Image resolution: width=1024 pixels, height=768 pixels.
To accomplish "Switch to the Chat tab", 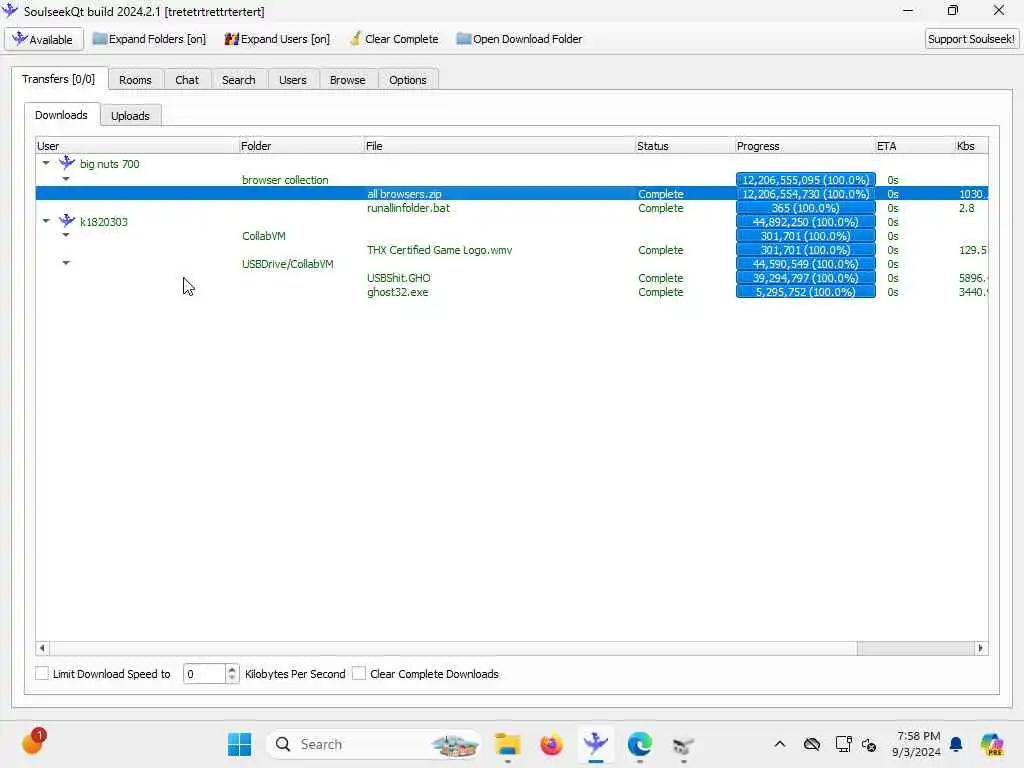I will 187,80.
